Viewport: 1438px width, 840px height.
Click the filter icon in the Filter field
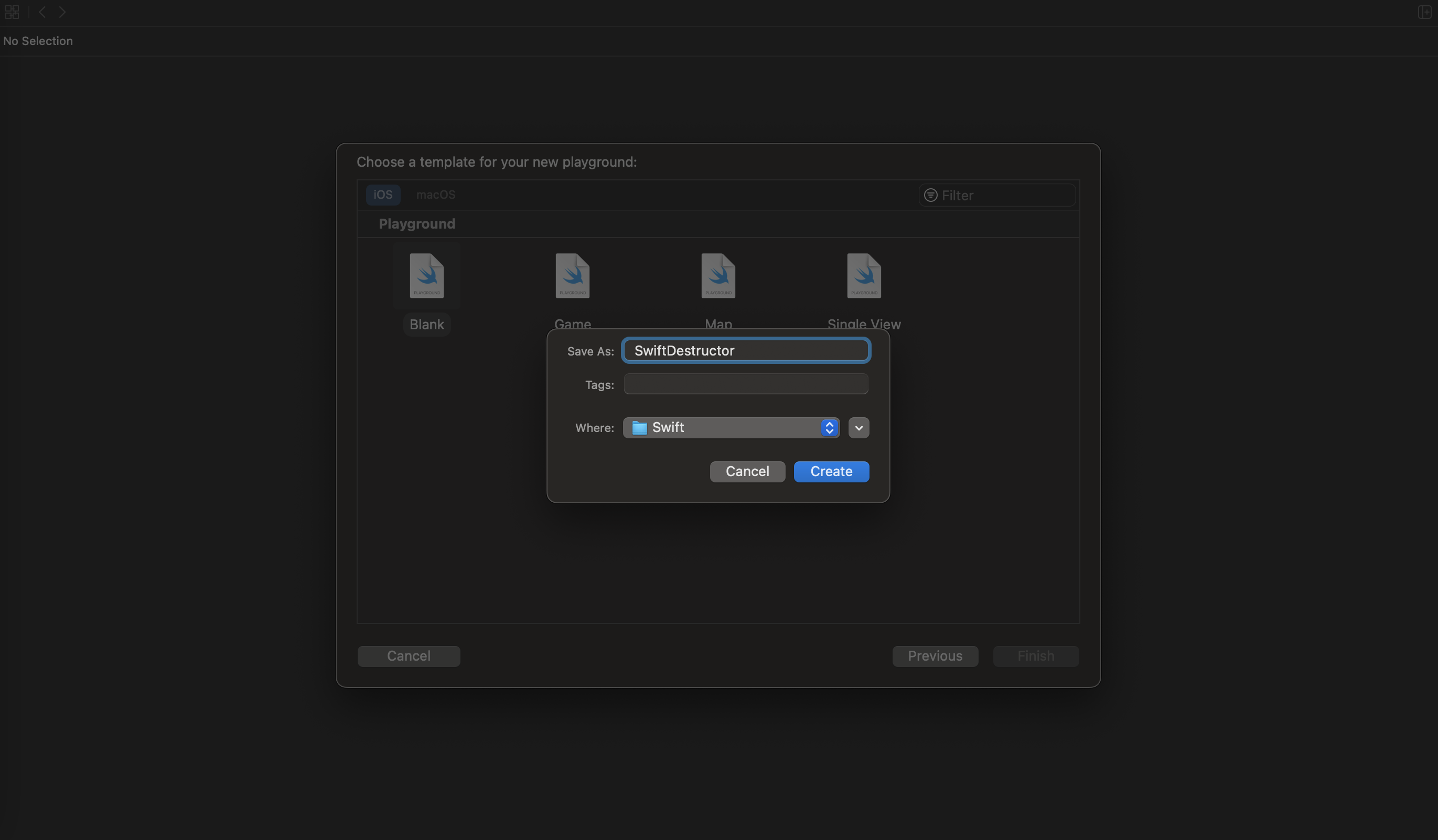[930, 195]
